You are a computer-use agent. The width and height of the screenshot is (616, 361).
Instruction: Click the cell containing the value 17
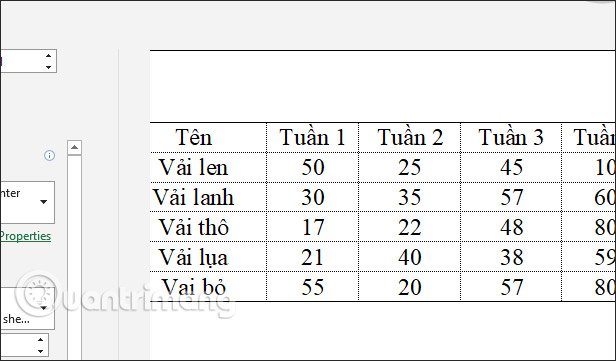click(312, 227)
